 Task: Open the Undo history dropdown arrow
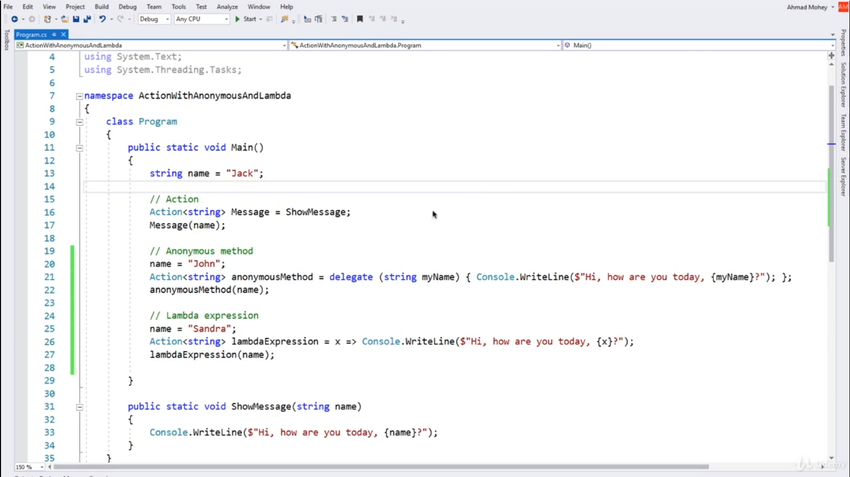[111, 19]
